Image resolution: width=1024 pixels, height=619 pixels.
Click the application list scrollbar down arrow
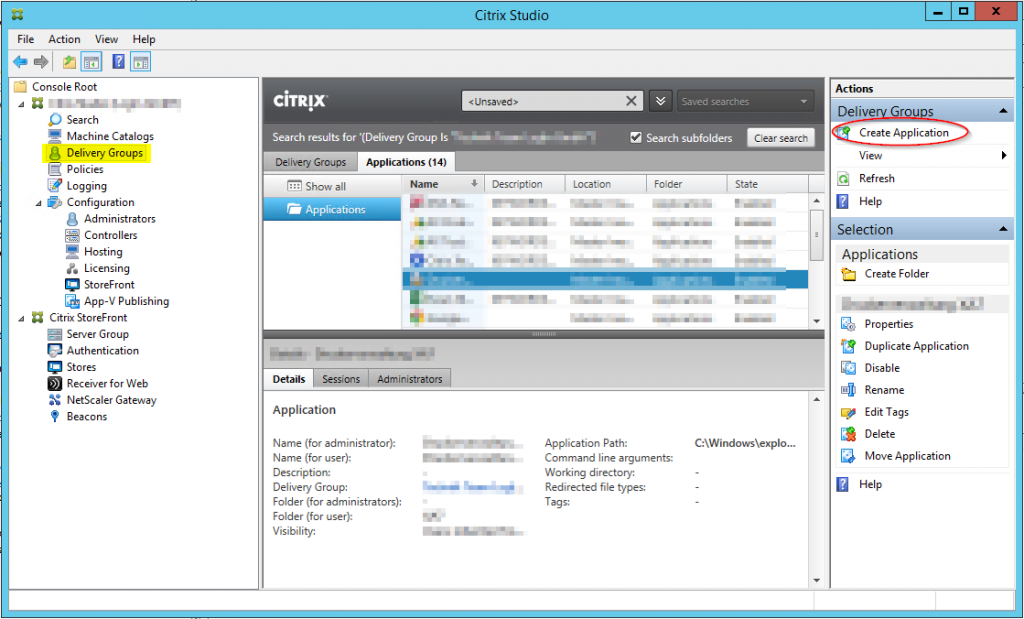coord(816,321)
